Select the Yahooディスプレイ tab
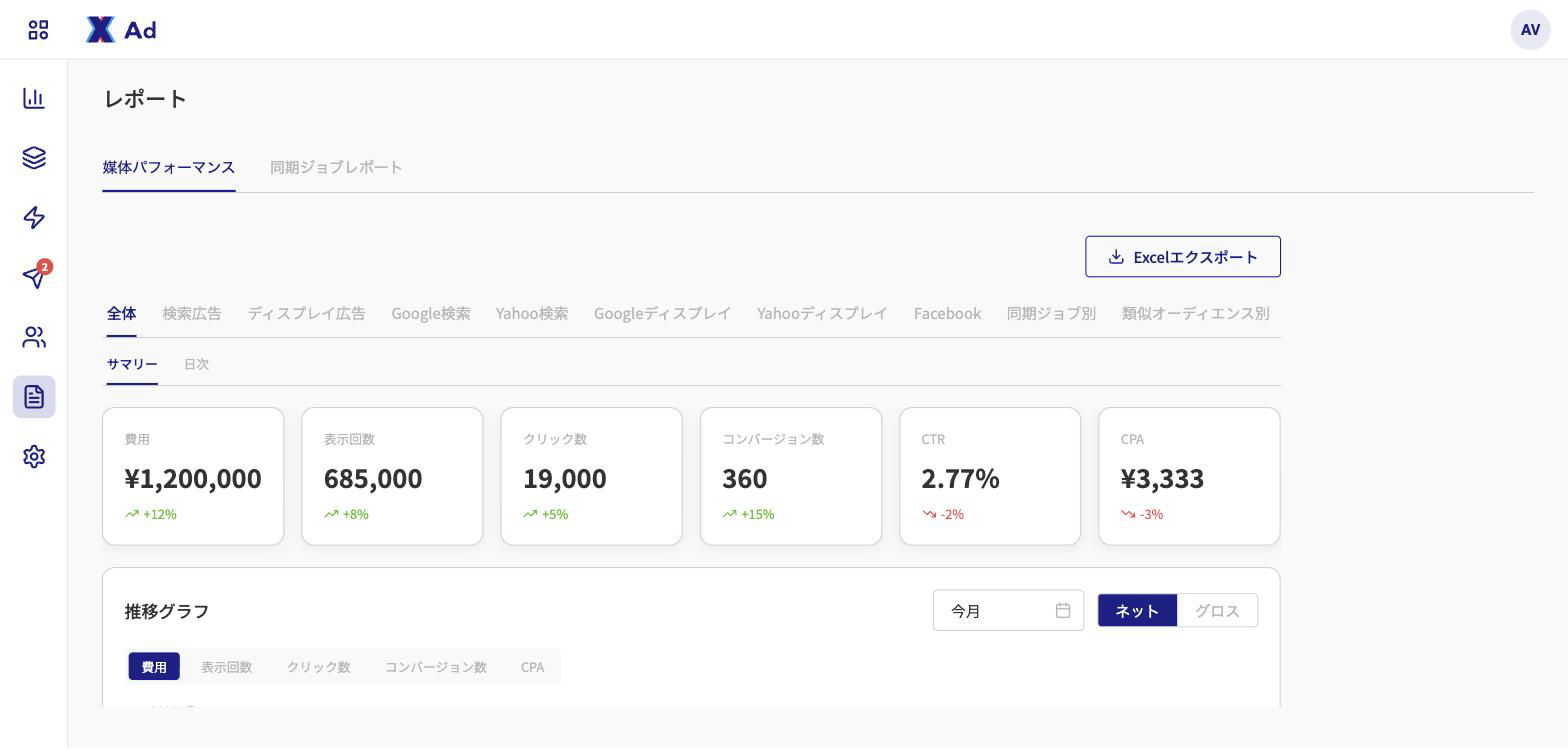The width and height of the screenshot is (1568, 749). click(x=822, y=313)
